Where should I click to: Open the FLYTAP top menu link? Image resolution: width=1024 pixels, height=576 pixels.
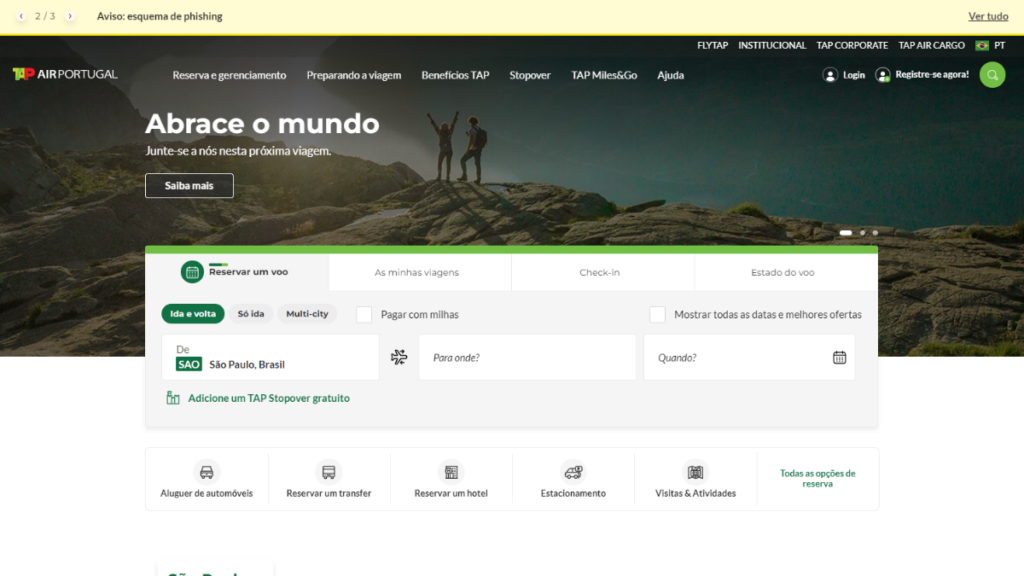[712, 46]
